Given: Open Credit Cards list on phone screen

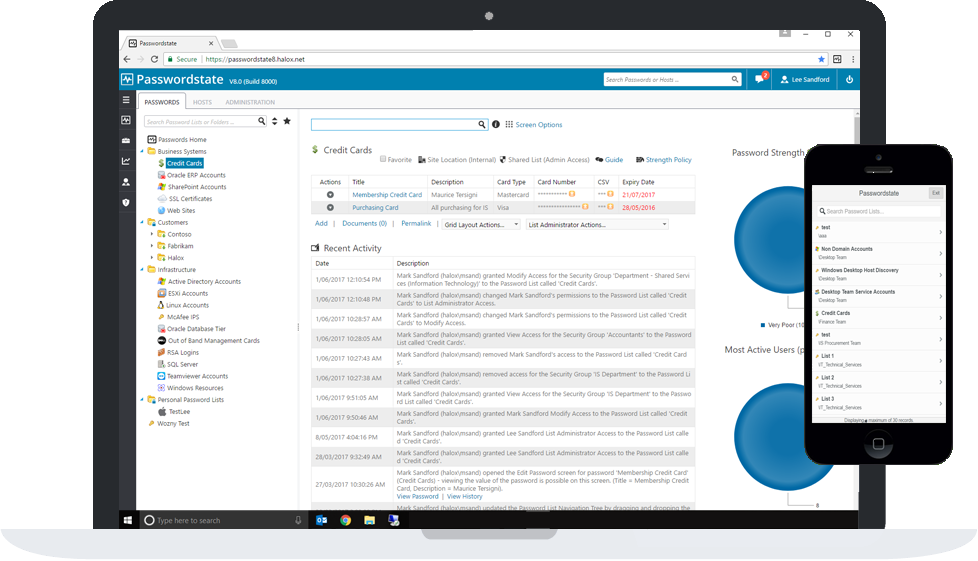Looking at the screenshot, I should pyautogui.click(x=879, y=317).
